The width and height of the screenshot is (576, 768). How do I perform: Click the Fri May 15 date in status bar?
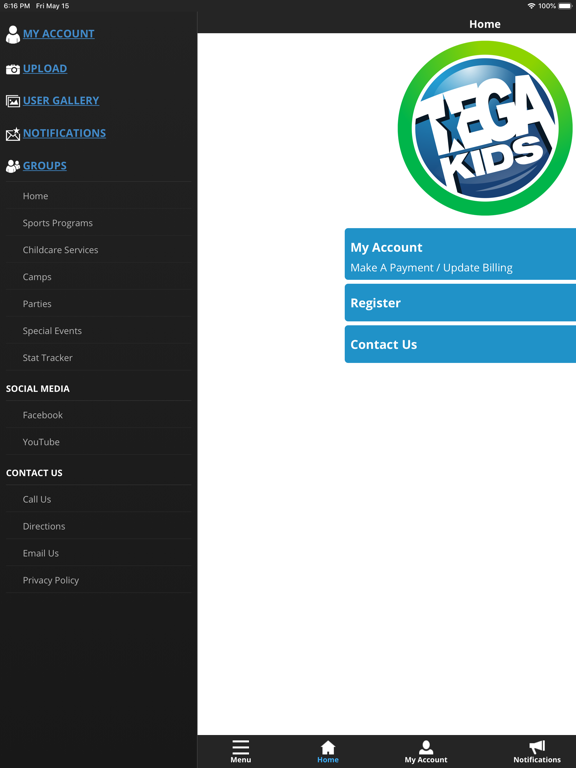click(52, 6)
